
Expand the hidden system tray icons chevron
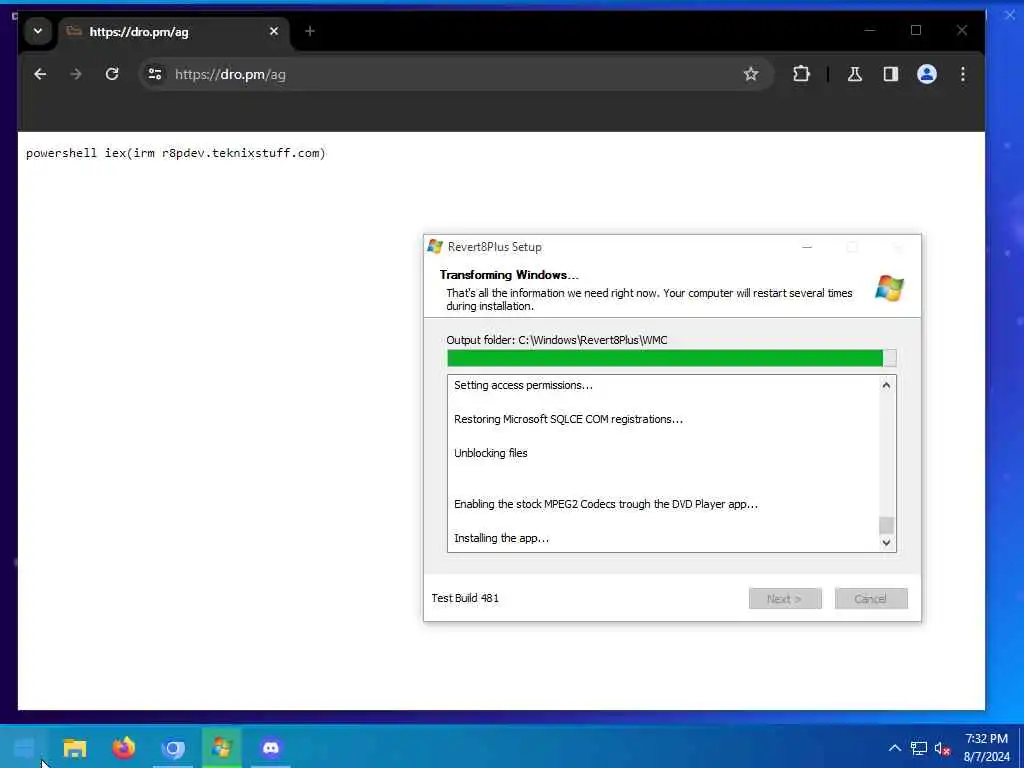[895, 748]
